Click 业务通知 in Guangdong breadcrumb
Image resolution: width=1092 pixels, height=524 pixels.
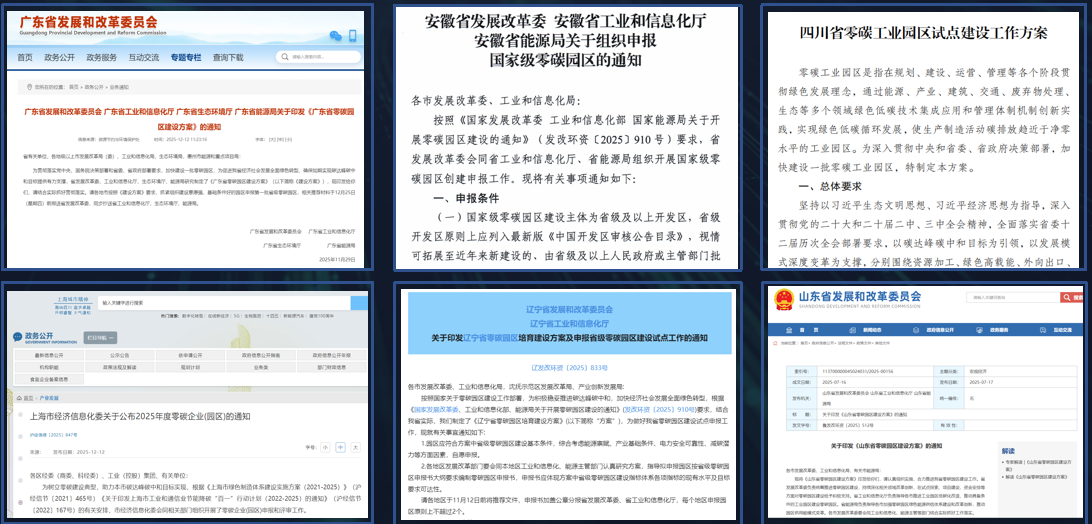pyautogui.click(x=119, y=87)
